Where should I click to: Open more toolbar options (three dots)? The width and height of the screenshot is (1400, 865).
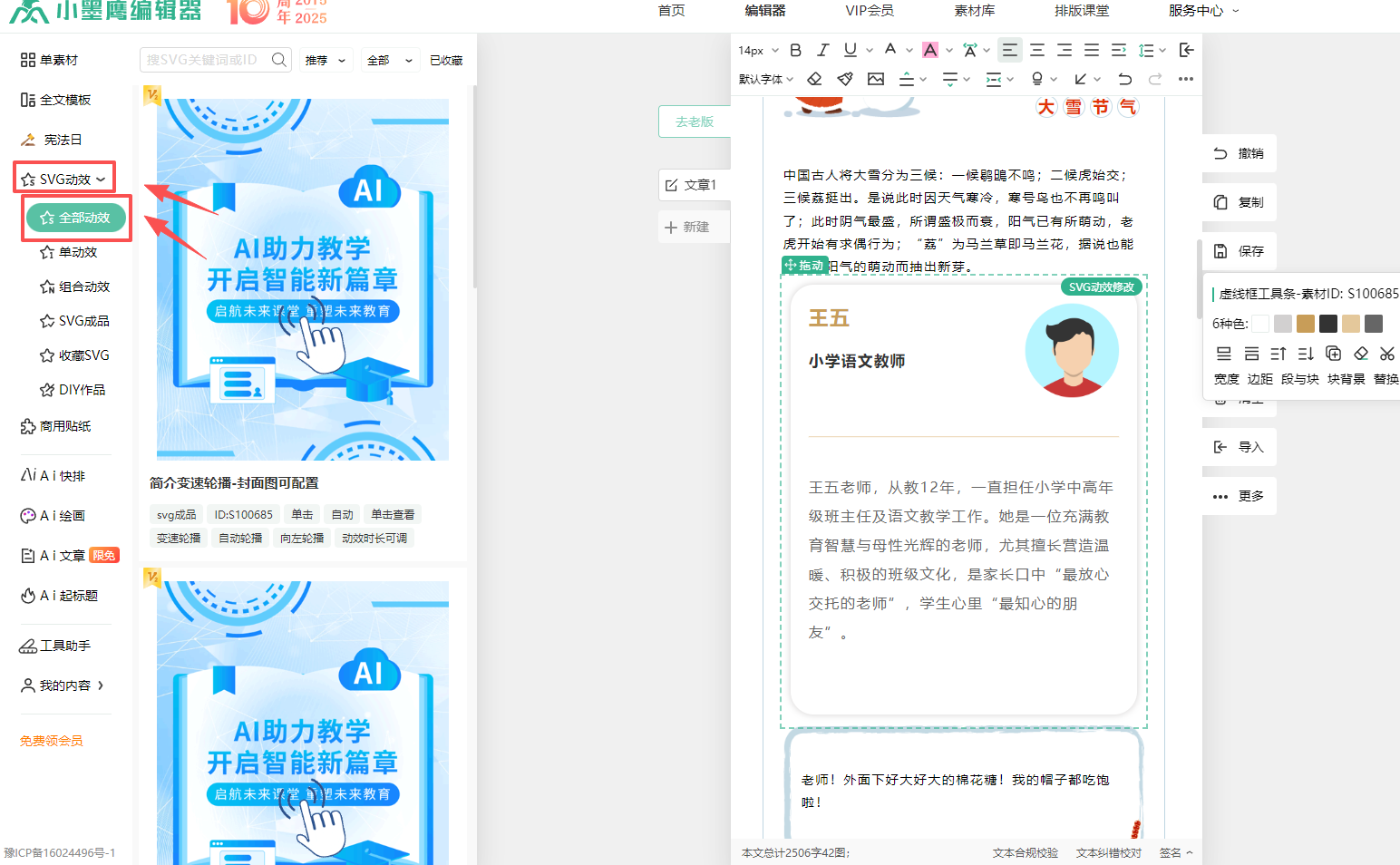point(1186,79)
